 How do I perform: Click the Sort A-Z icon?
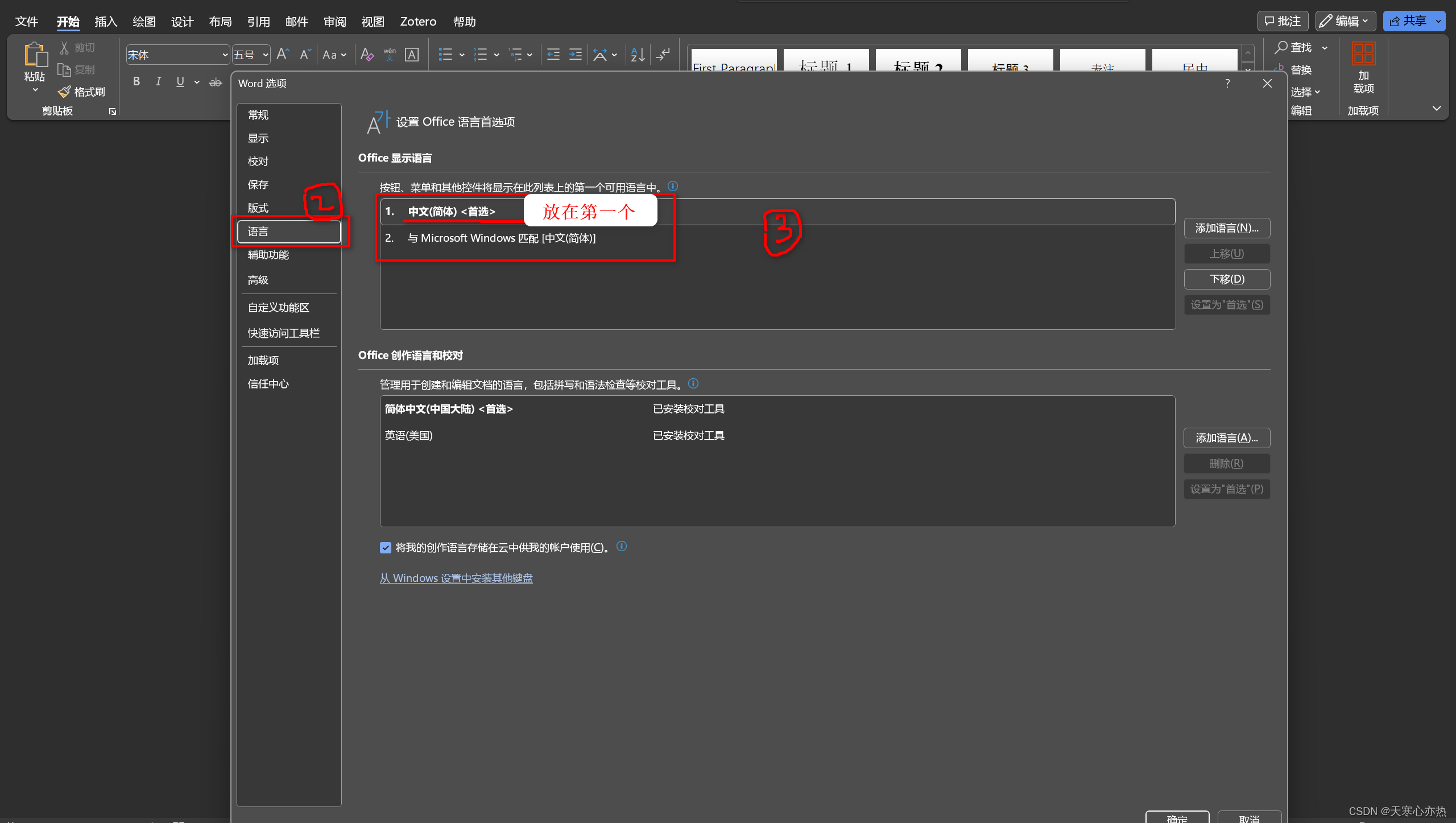638,55
